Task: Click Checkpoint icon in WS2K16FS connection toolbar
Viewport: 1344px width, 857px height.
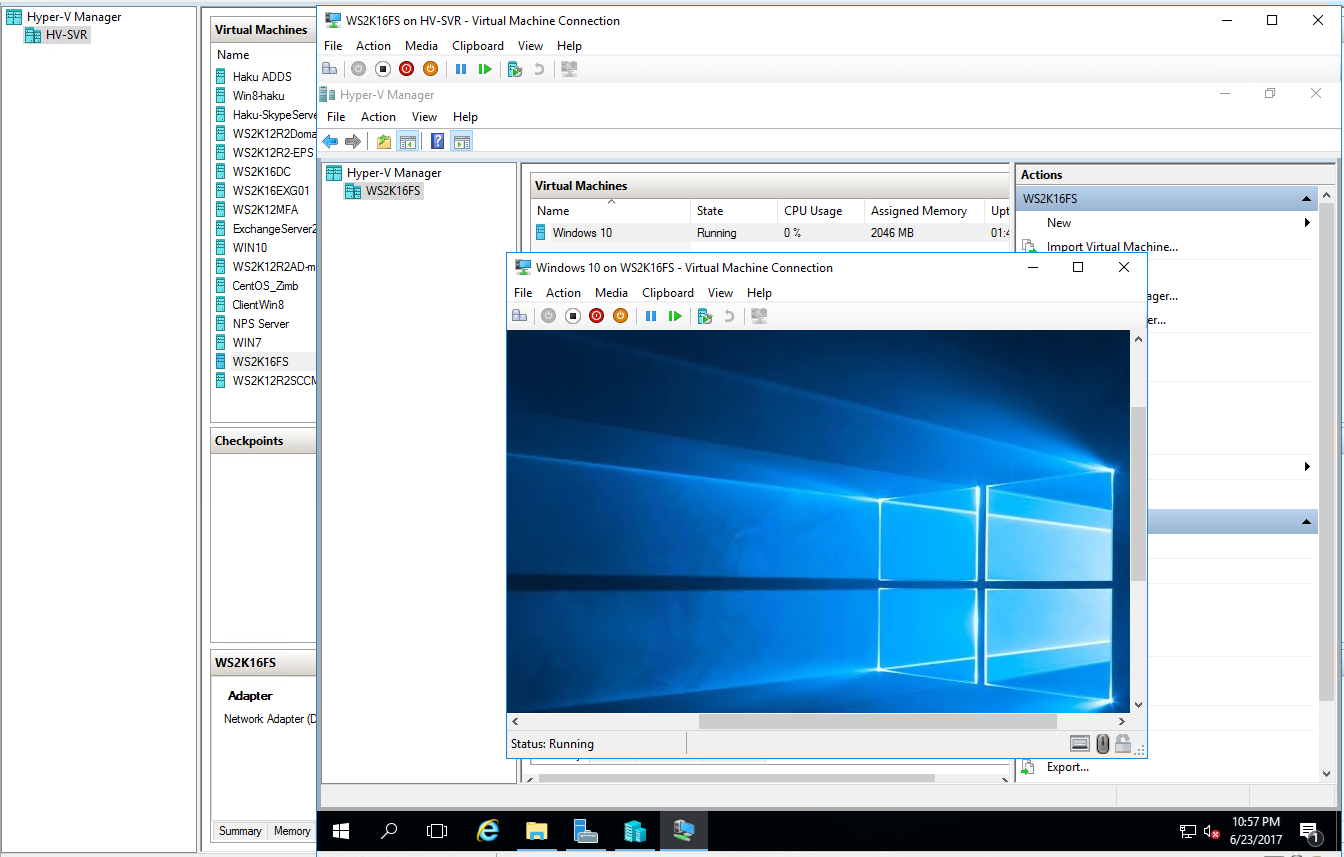Action: (x=515, y=69)
